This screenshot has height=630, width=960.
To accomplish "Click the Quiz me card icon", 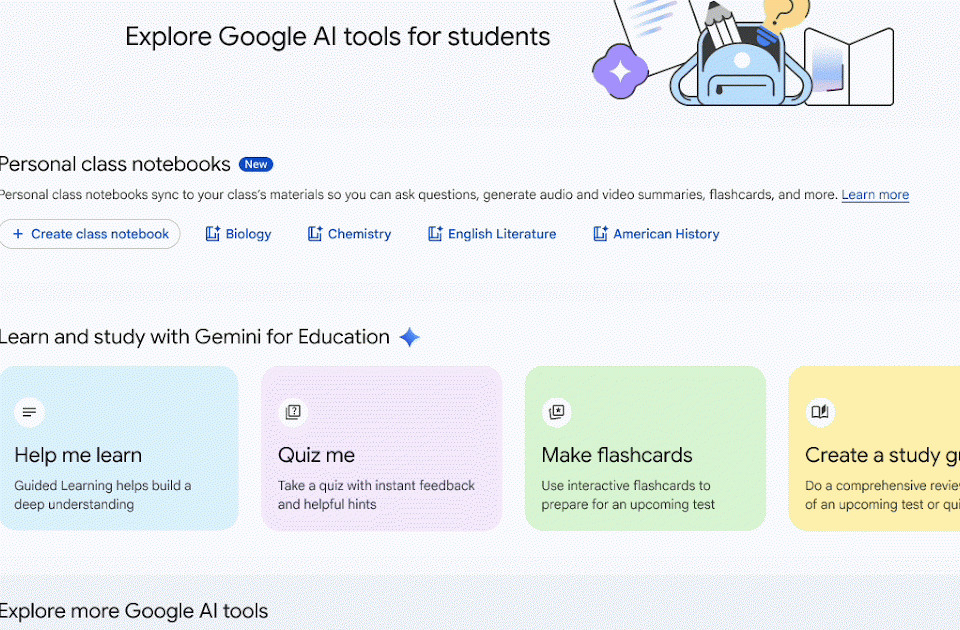I will click(293, 411).
